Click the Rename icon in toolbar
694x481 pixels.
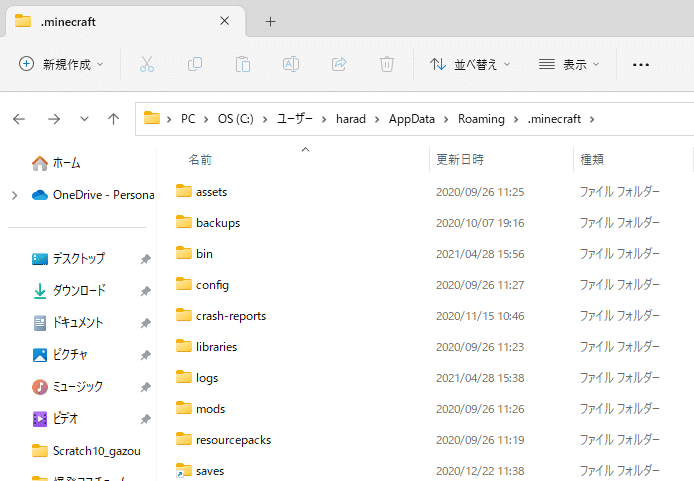pos(291,64)
